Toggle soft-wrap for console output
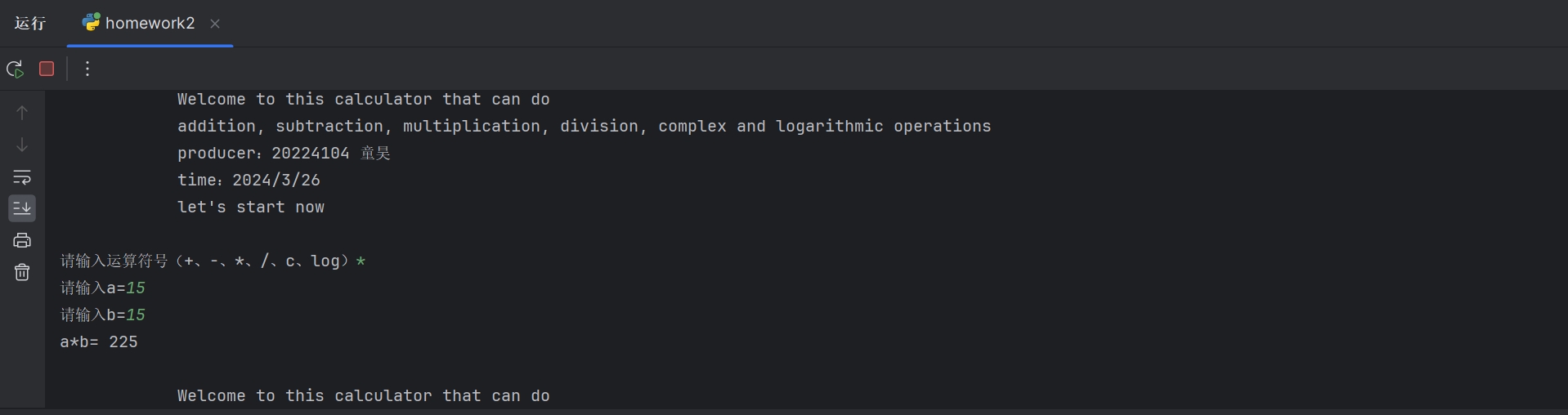Image resolution: width=1568 pixels, height=415 pixels. (x=22, y=176)
